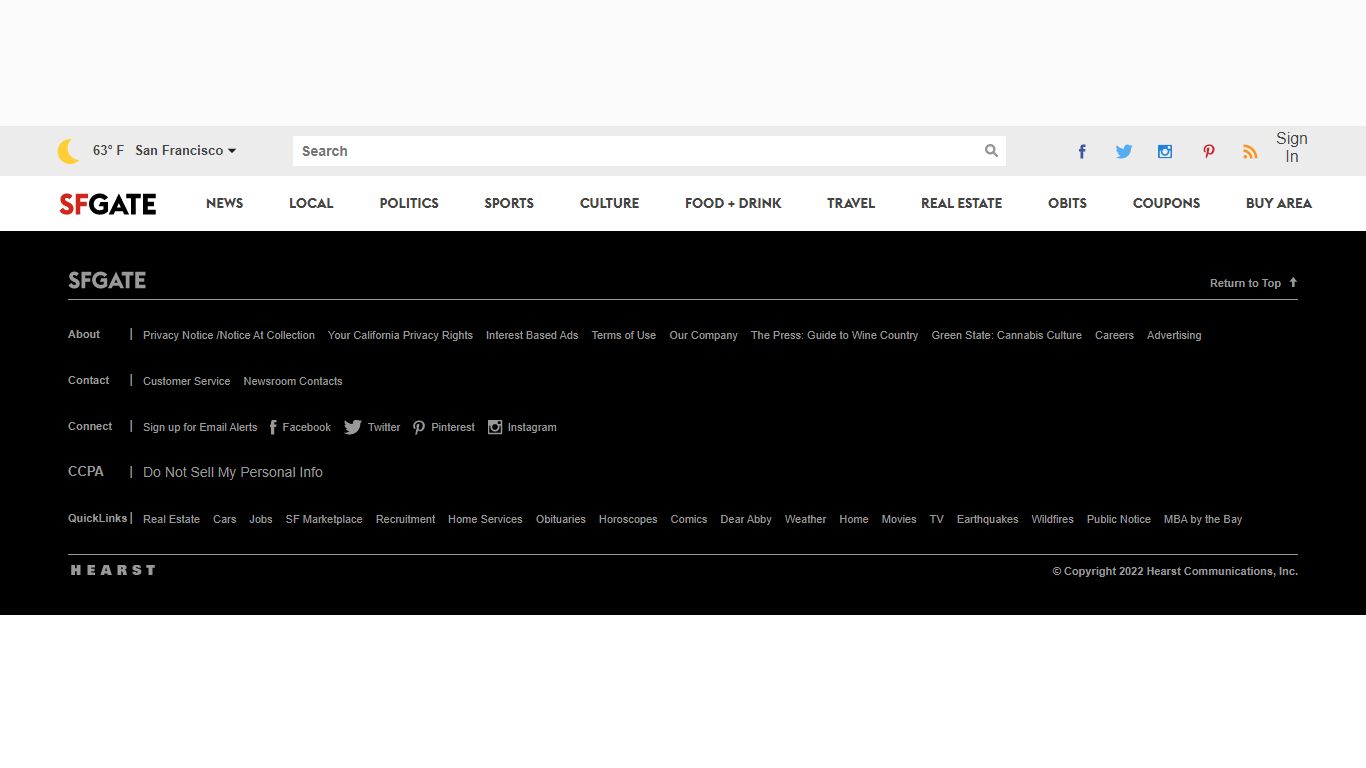Open the footer Twitter link
Image resolution: width=1366 pixels, height=768 pixels.
(372, 427)
